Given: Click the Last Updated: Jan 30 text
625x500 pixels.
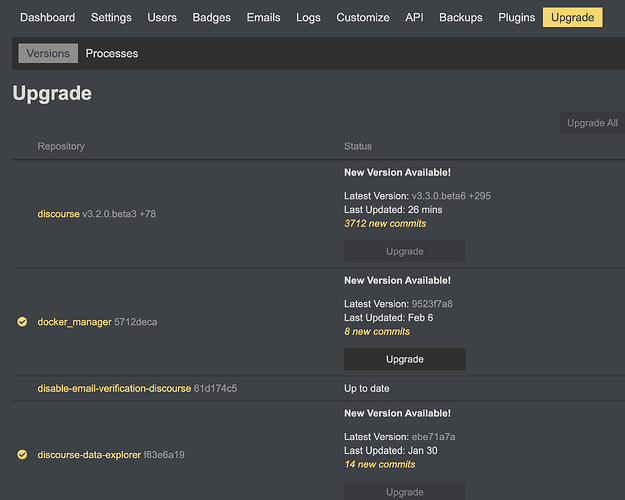Looking at the screenshot, I should click(x=391, y=450).
